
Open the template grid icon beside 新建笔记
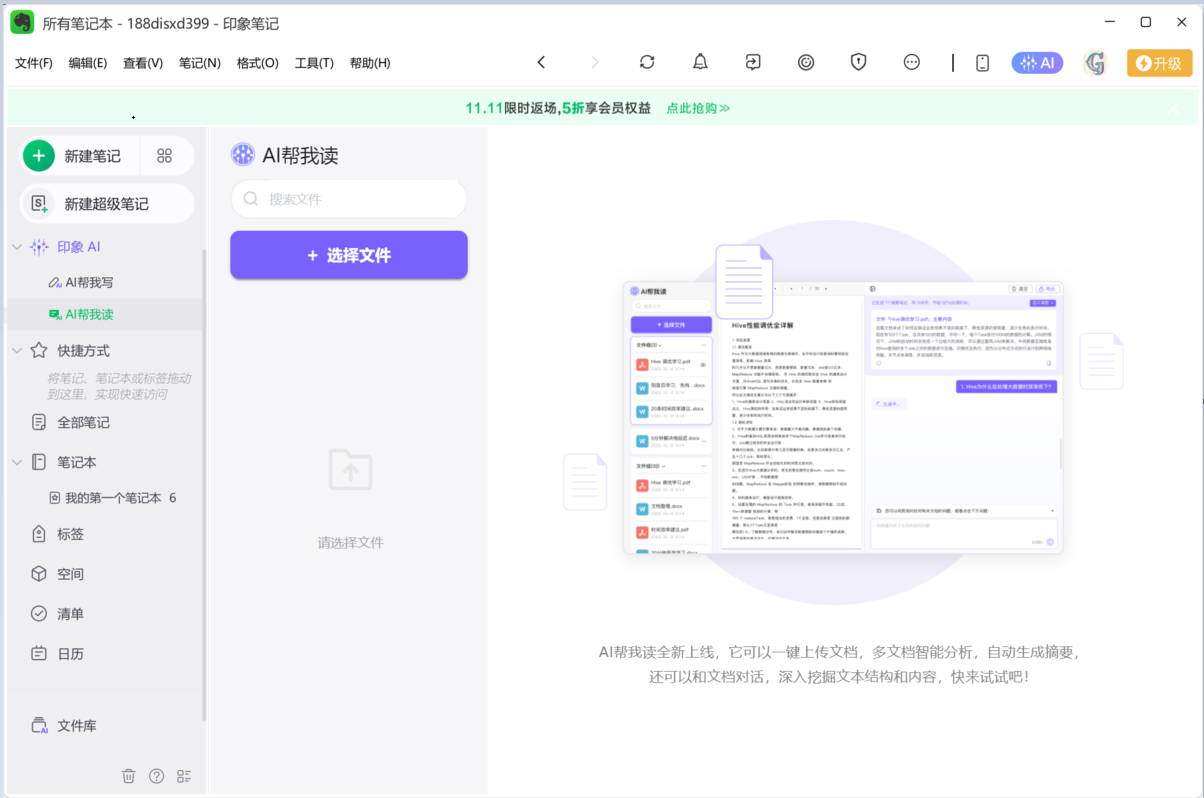[165, 156]
